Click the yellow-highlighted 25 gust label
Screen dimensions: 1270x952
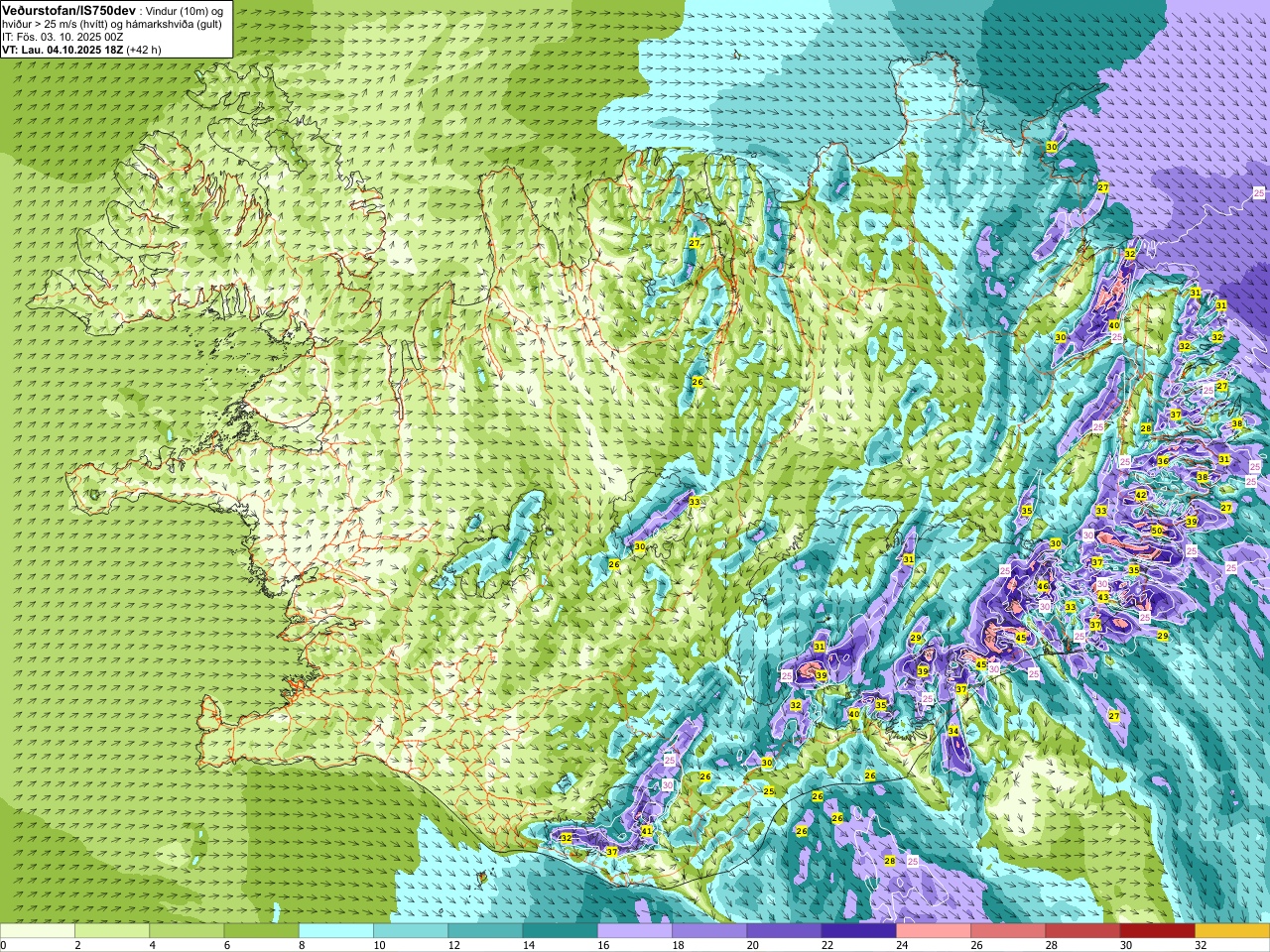[769, 791]
